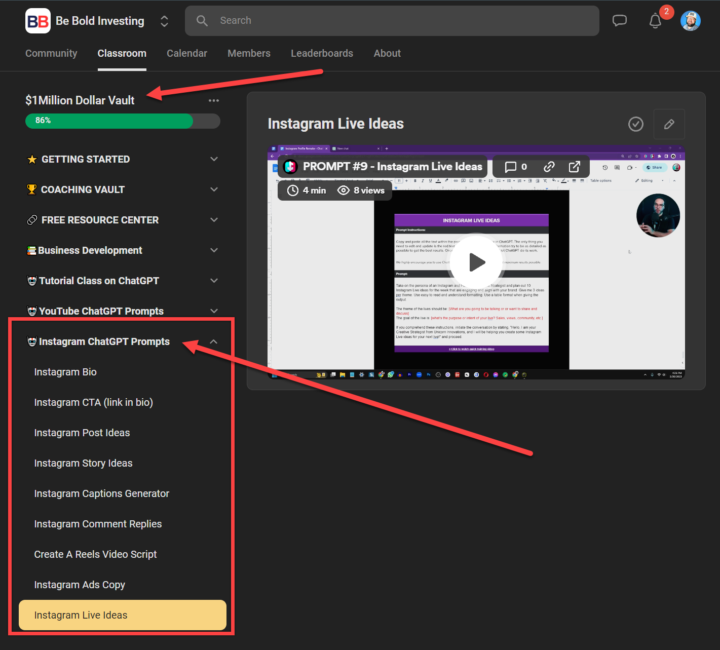Copy the video link icon

549,167
